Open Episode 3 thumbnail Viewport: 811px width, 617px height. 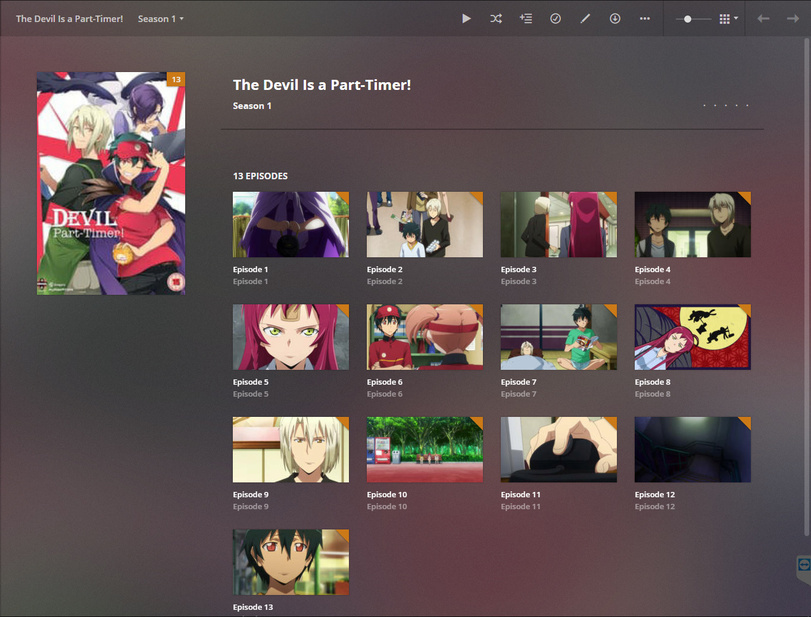559,224
